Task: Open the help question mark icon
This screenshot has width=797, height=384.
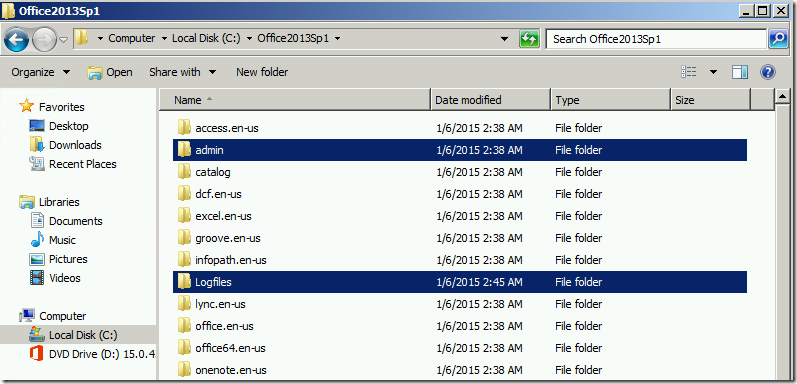Action: (x=768, y=72)
